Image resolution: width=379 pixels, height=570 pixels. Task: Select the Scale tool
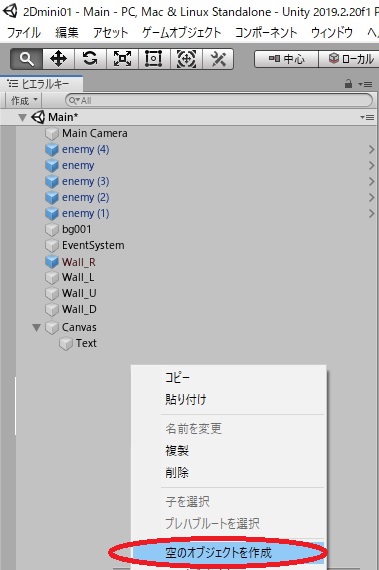coord(122,59)
